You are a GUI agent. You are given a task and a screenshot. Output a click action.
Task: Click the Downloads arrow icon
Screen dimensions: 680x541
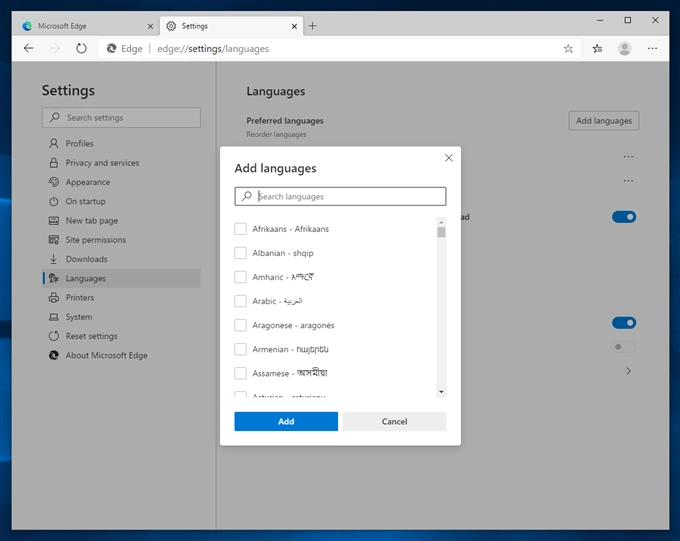(53, 259)
